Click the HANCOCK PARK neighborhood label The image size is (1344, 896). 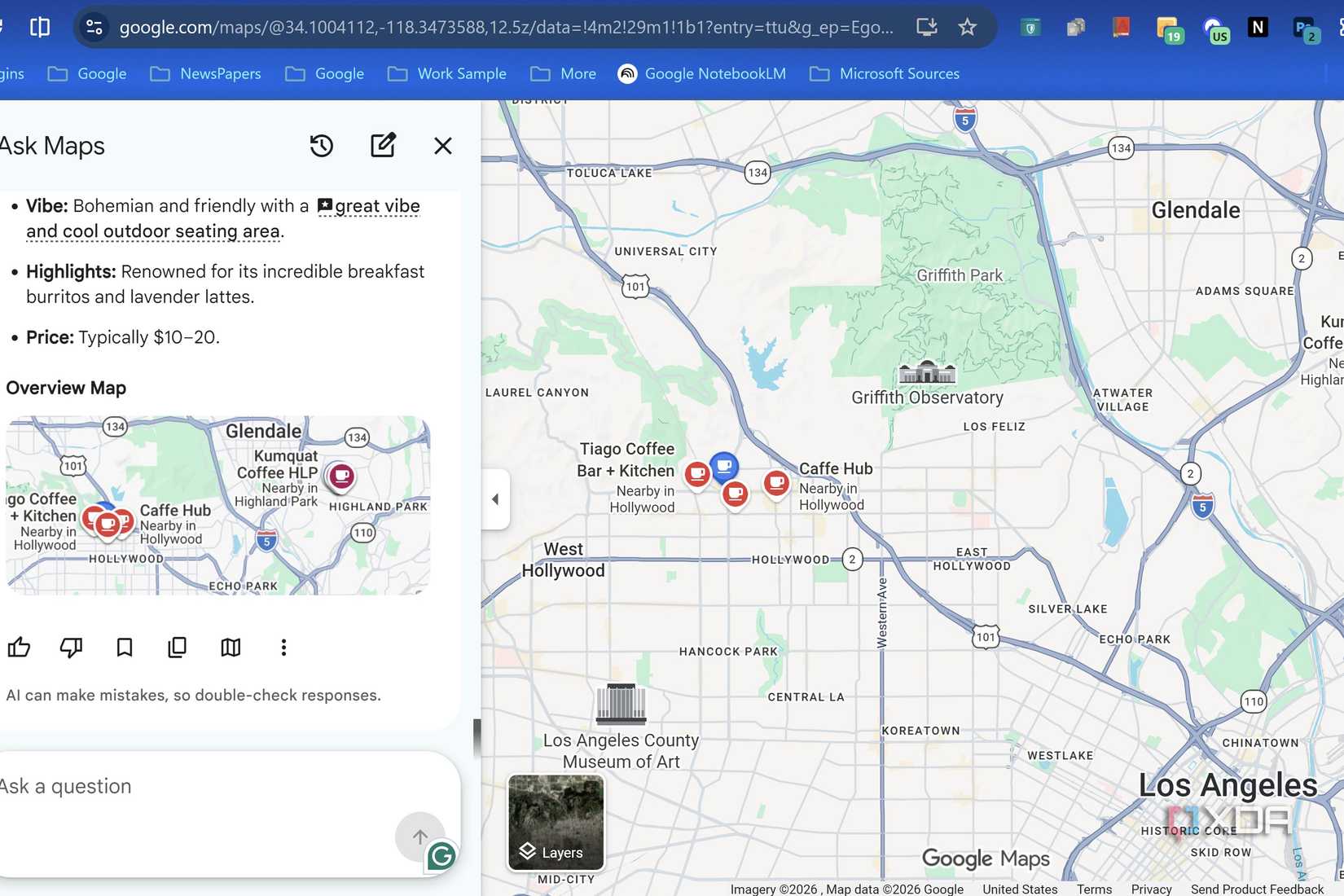728,652
